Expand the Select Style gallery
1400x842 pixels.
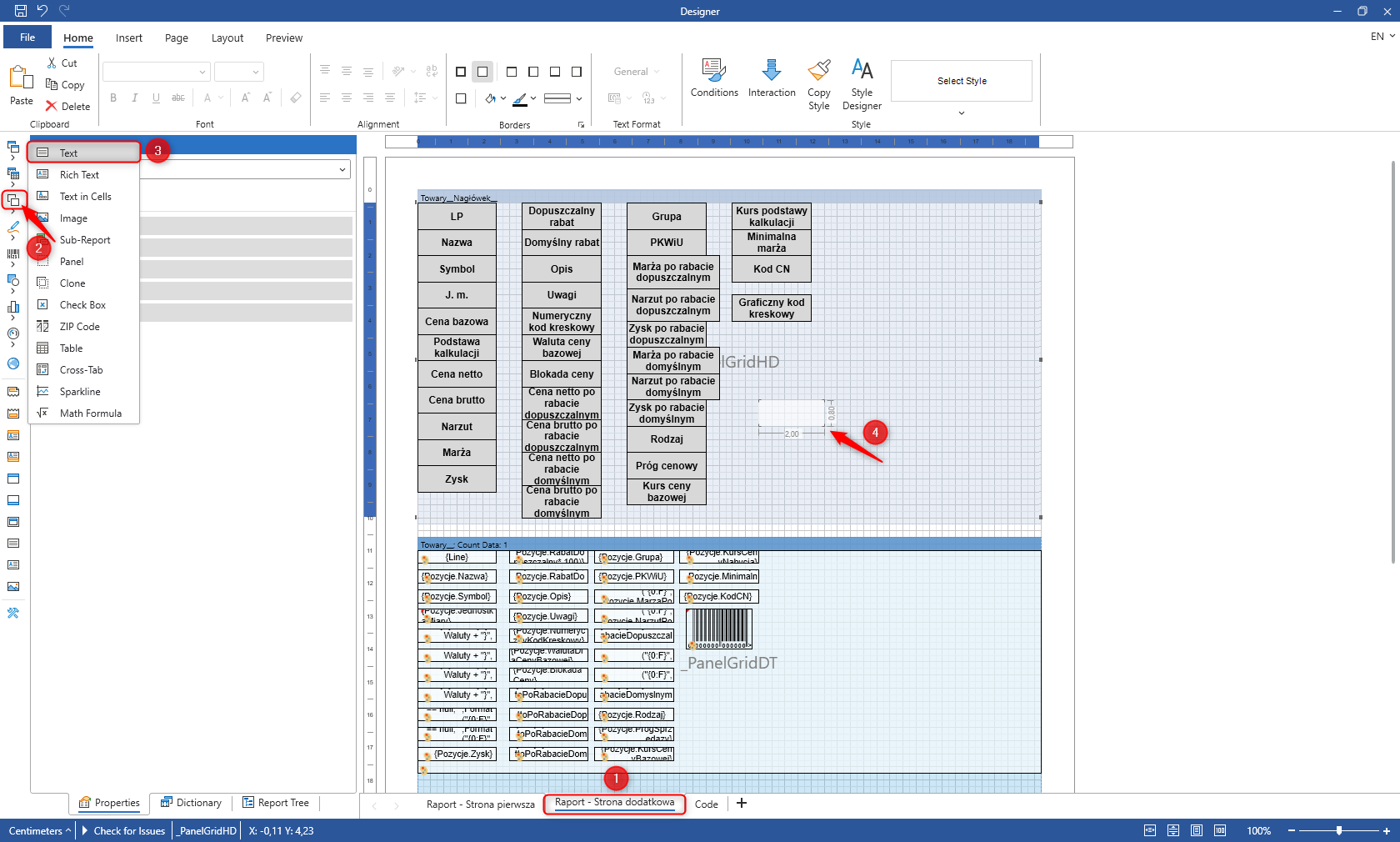click(961, 113)
